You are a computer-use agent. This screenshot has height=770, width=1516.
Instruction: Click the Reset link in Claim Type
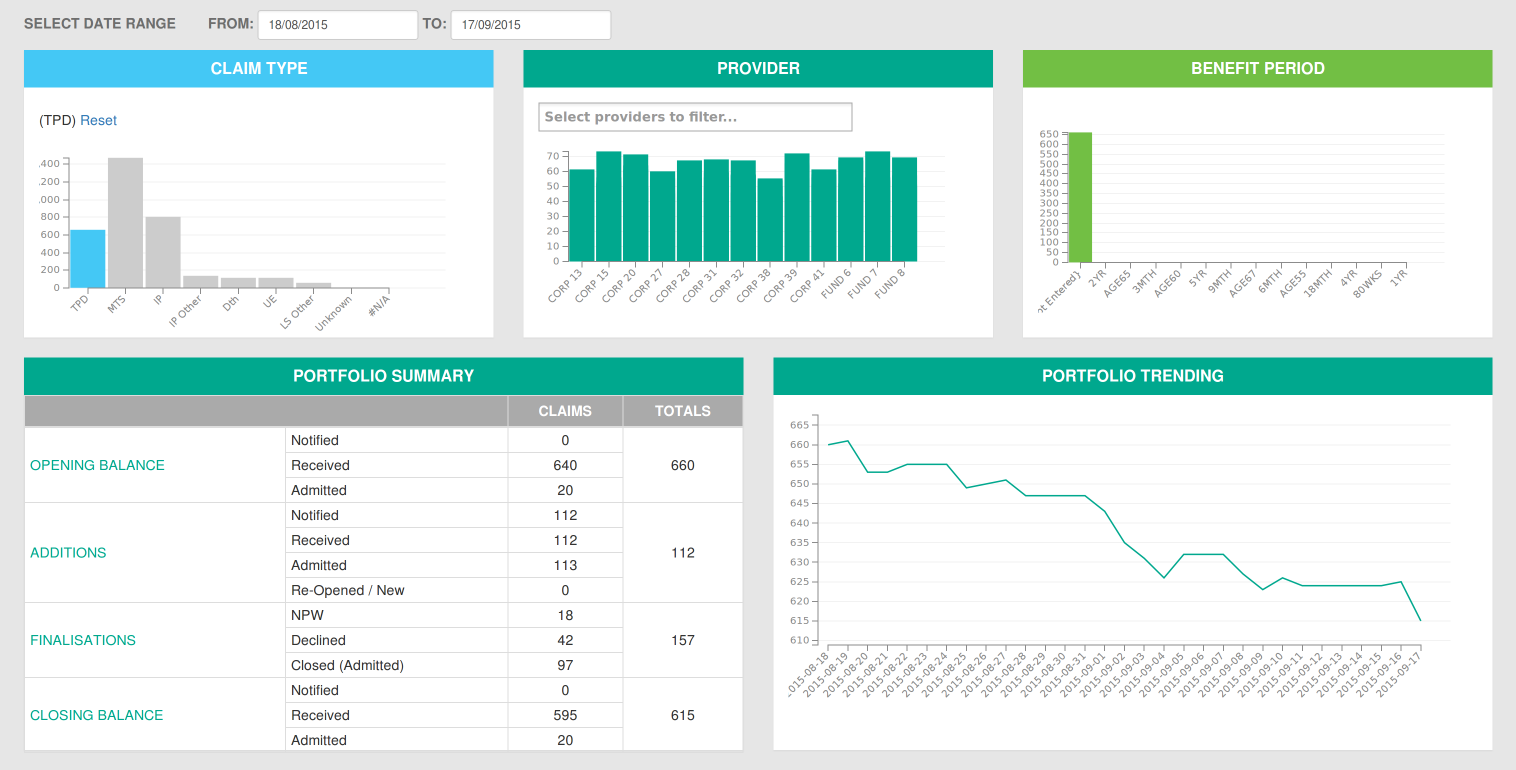coord(98,121)
